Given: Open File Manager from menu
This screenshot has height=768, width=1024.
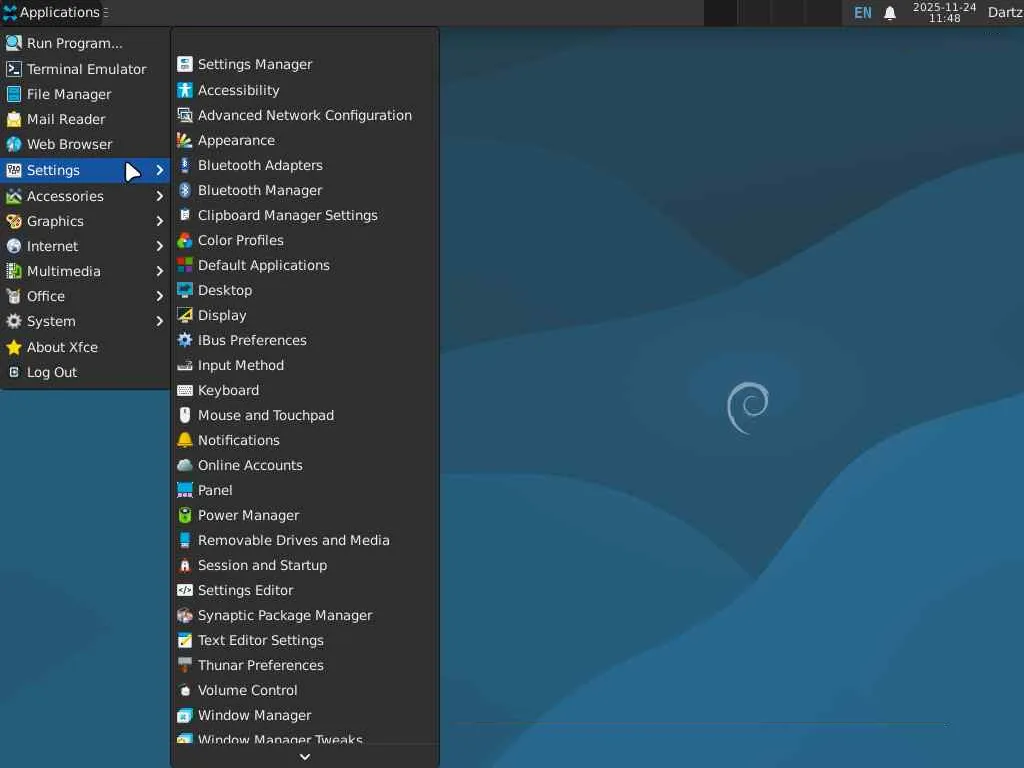Looking at the screenshot, I should point(85,94).
